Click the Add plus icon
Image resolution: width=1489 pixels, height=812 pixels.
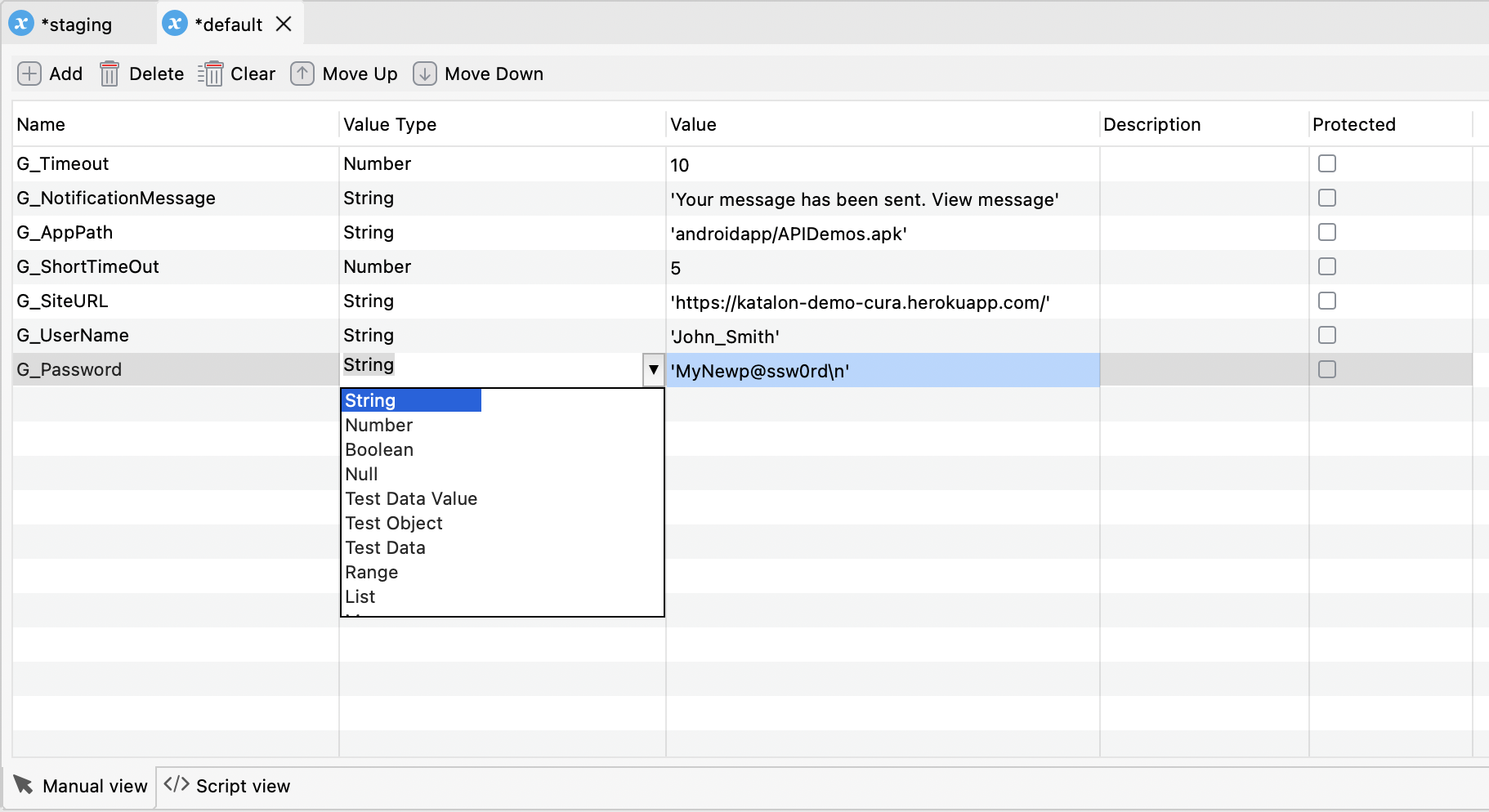pos(29,74)
